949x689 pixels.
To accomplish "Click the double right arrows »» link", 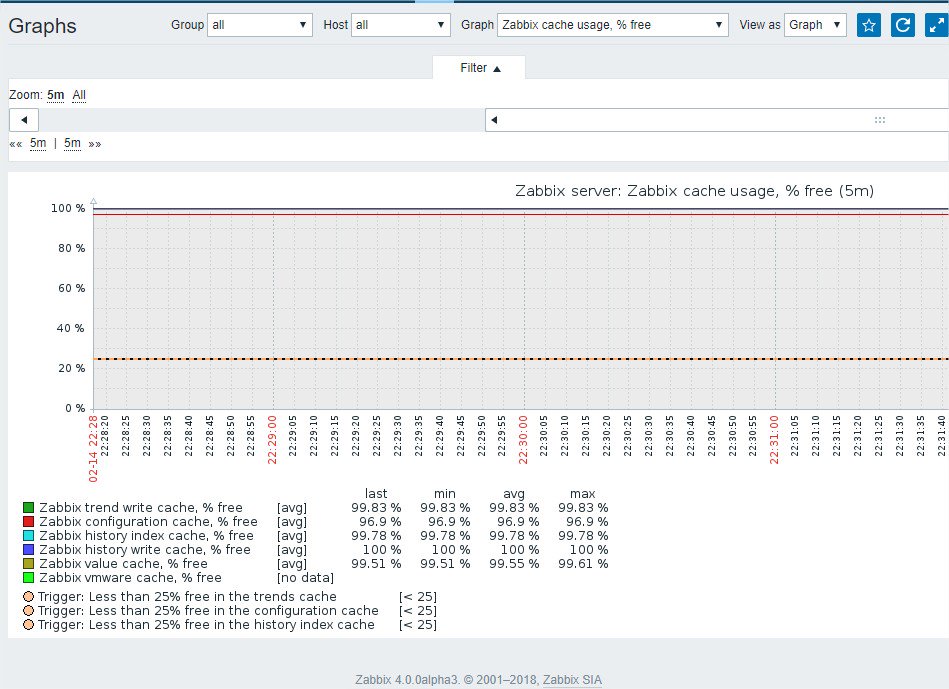I will (94, 144).
